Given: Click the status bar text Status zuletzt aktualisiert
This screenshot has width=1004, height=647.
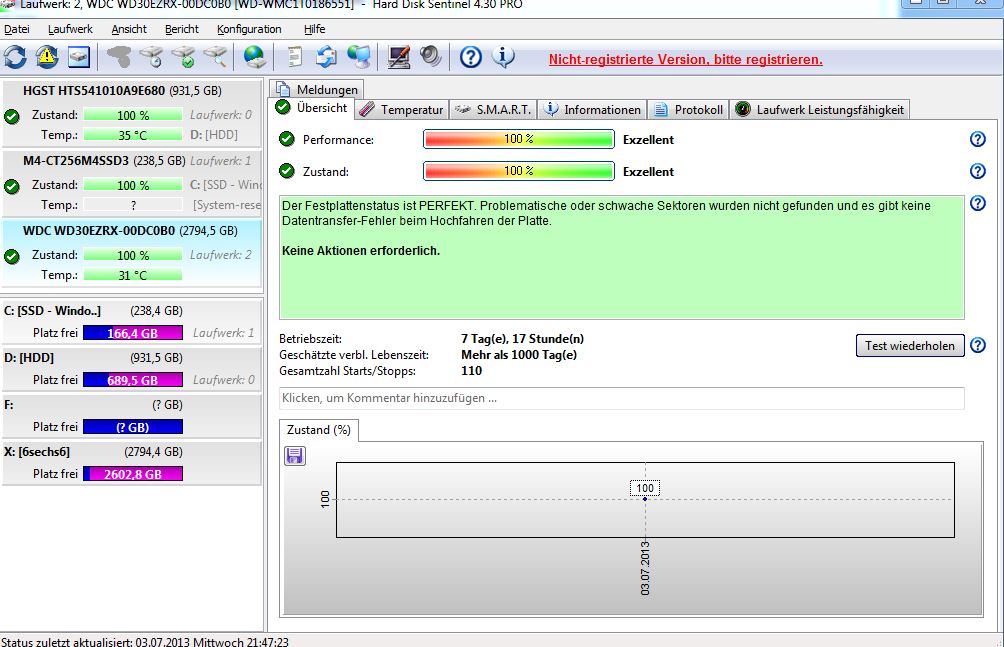Looking at the screenshot, I should point(145,641).
